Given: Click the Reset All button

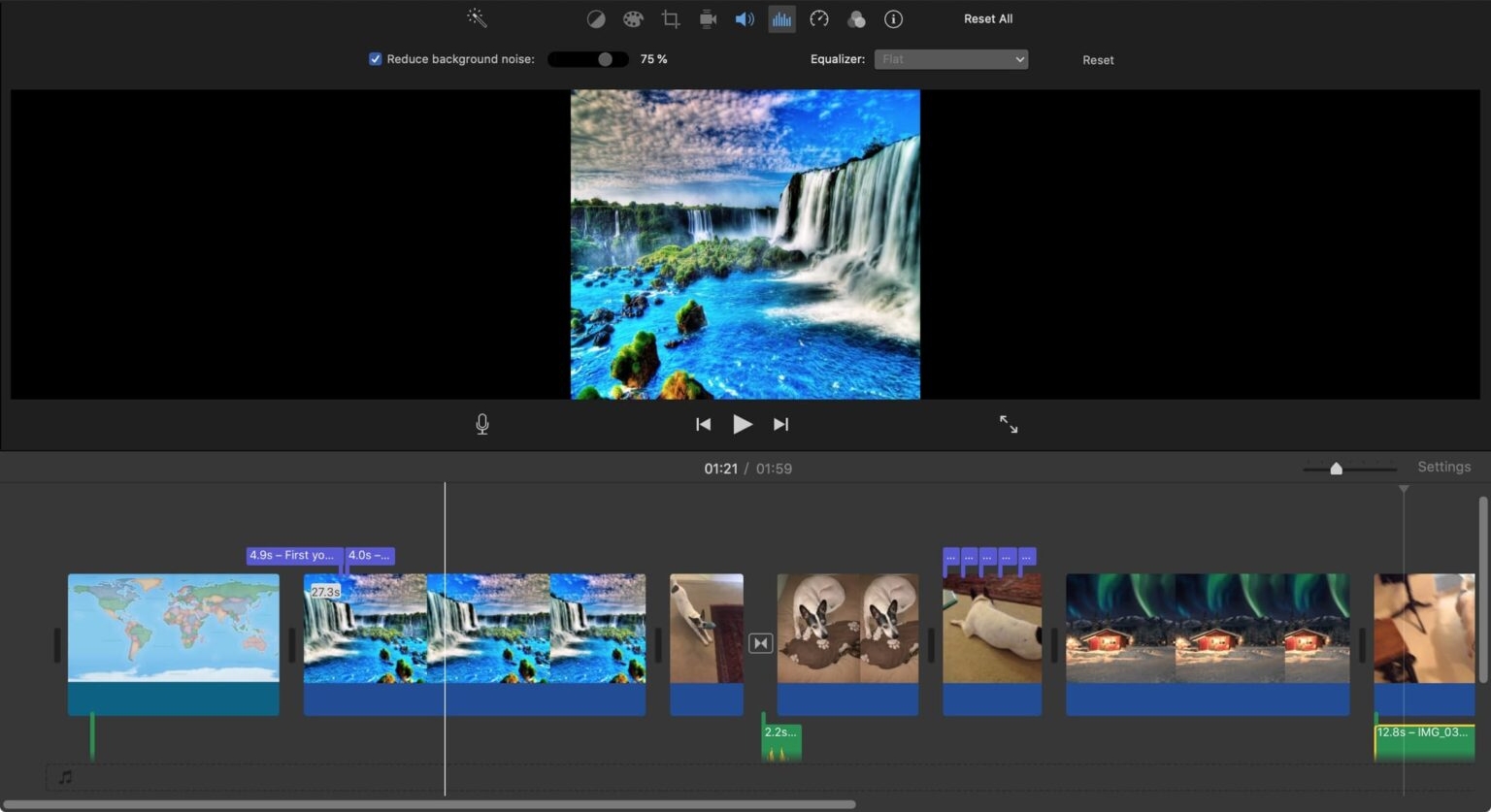Looking at the screenshot, I should (988, 18).
